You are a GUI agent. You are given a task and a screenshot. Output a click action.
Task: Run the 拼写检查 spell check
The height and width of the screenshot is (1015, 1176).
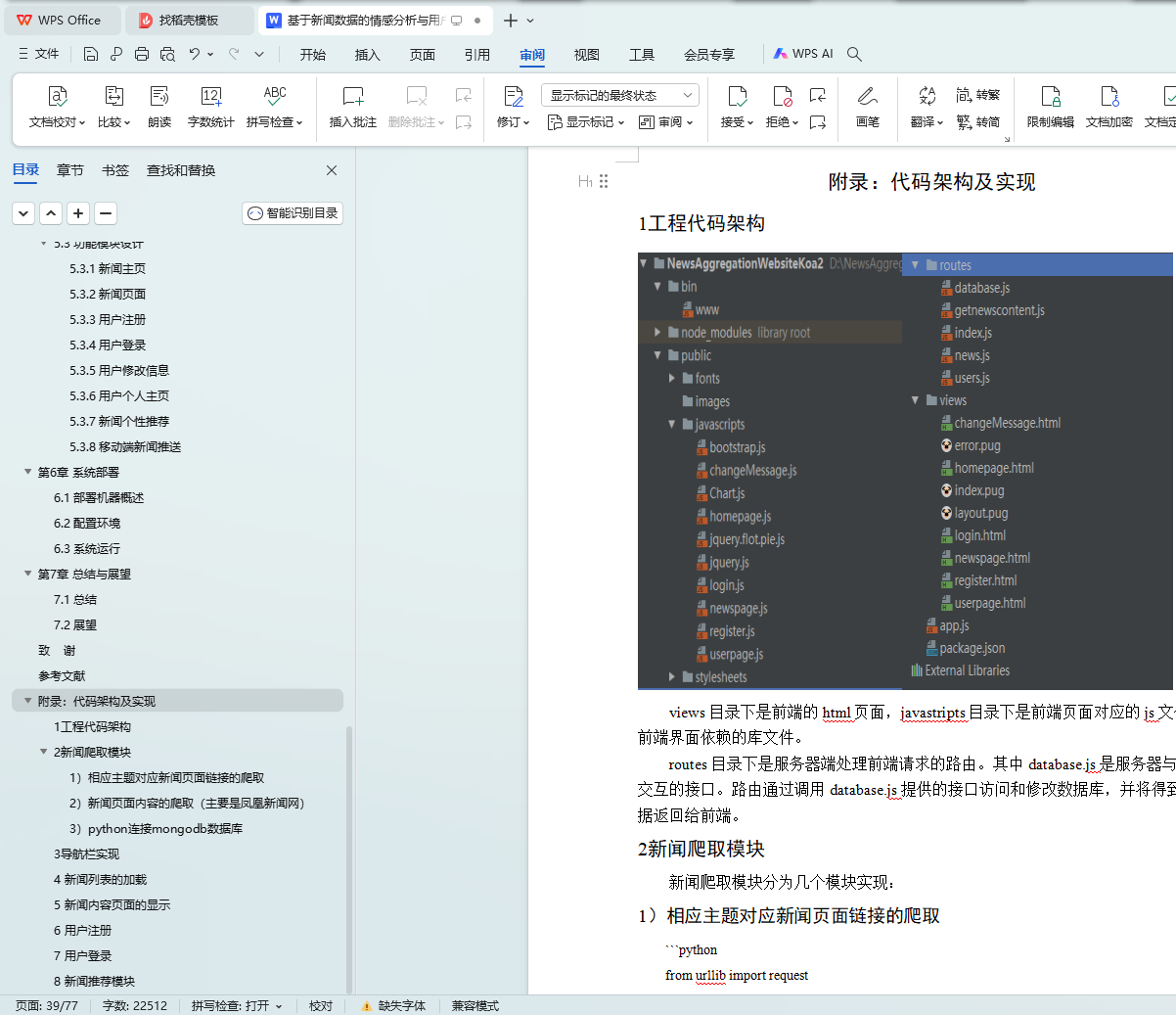(x=275, y=108)
